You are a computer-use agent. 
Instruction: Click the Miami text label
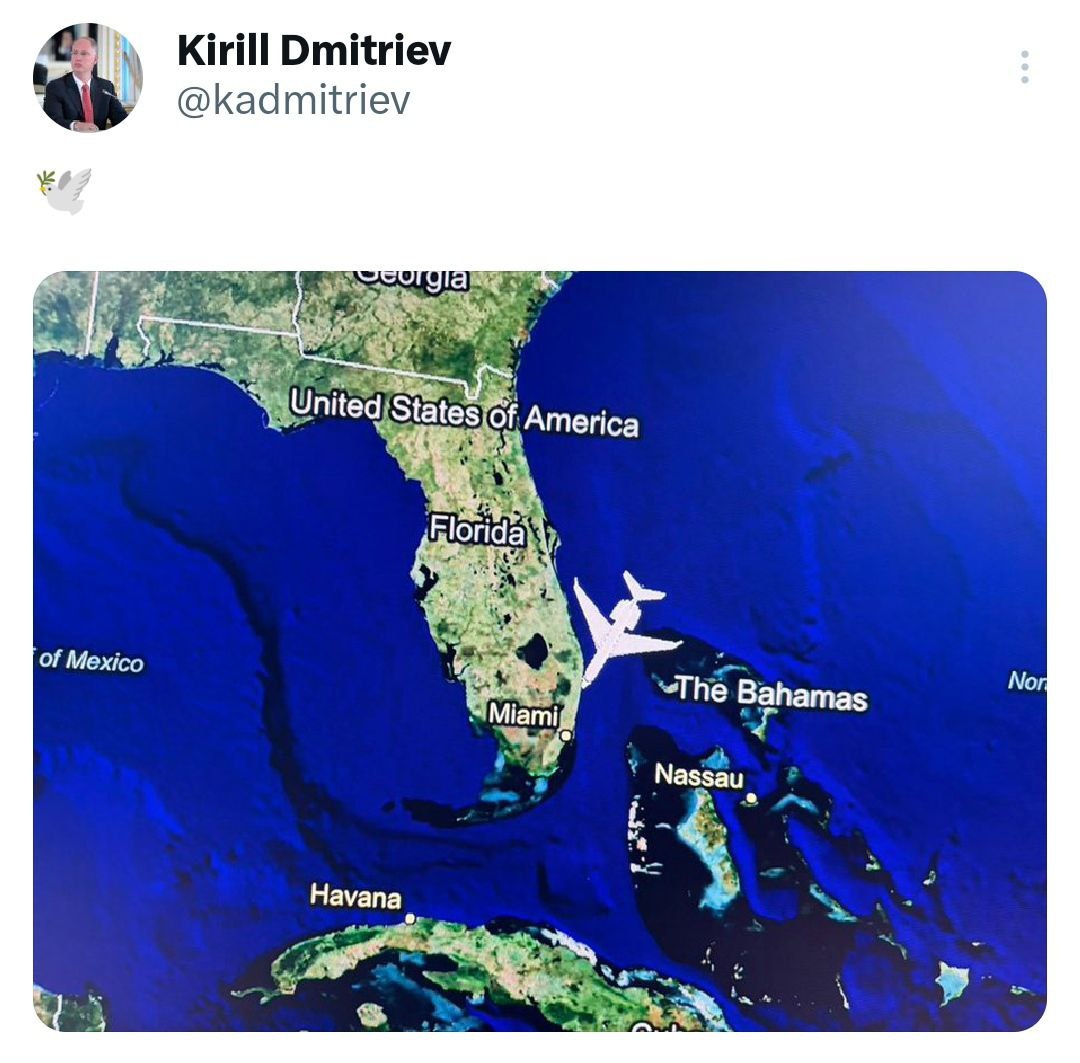pos(523,714)
